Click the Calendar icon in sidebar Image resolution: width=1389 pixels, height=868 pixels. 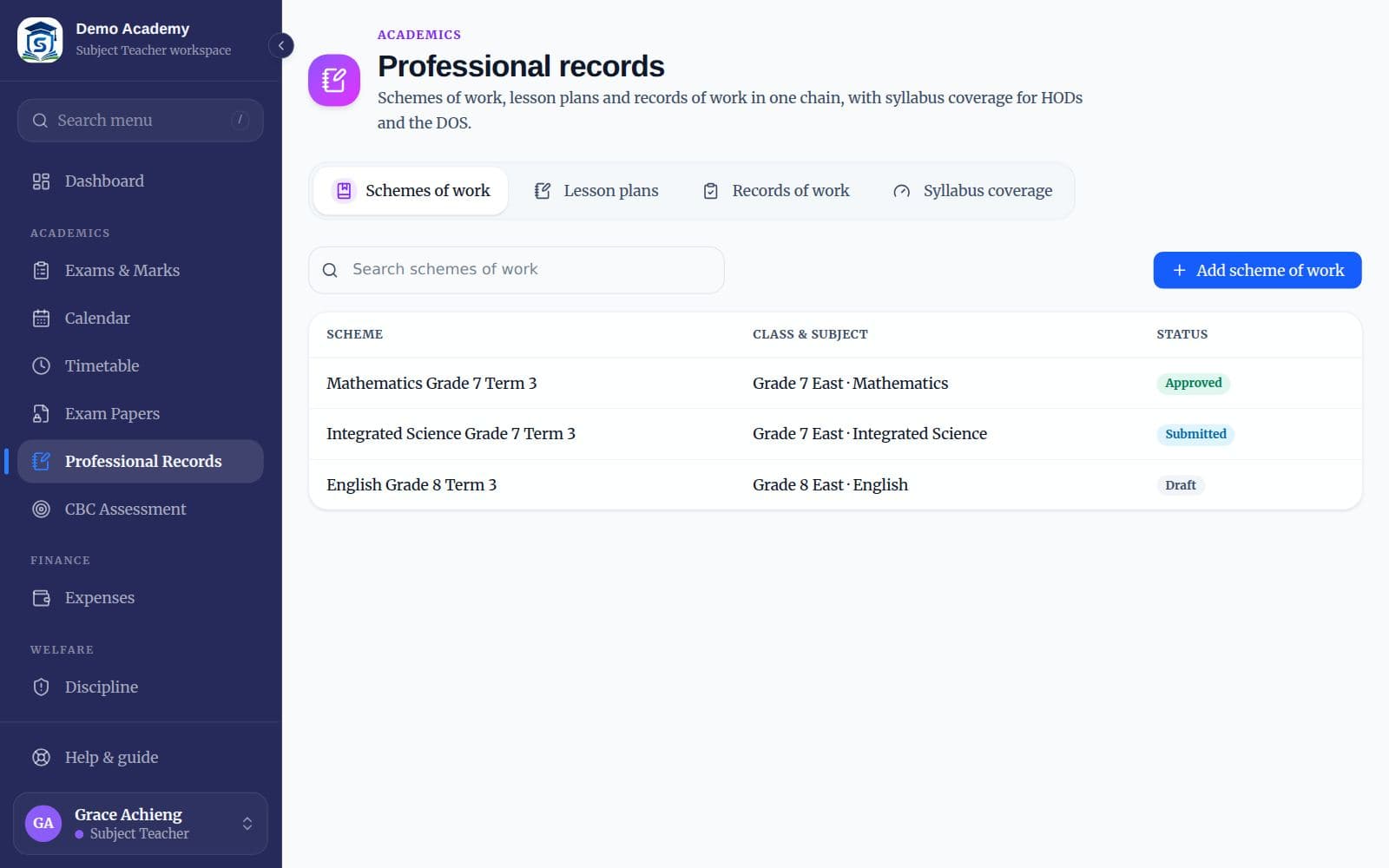(41, 319)
